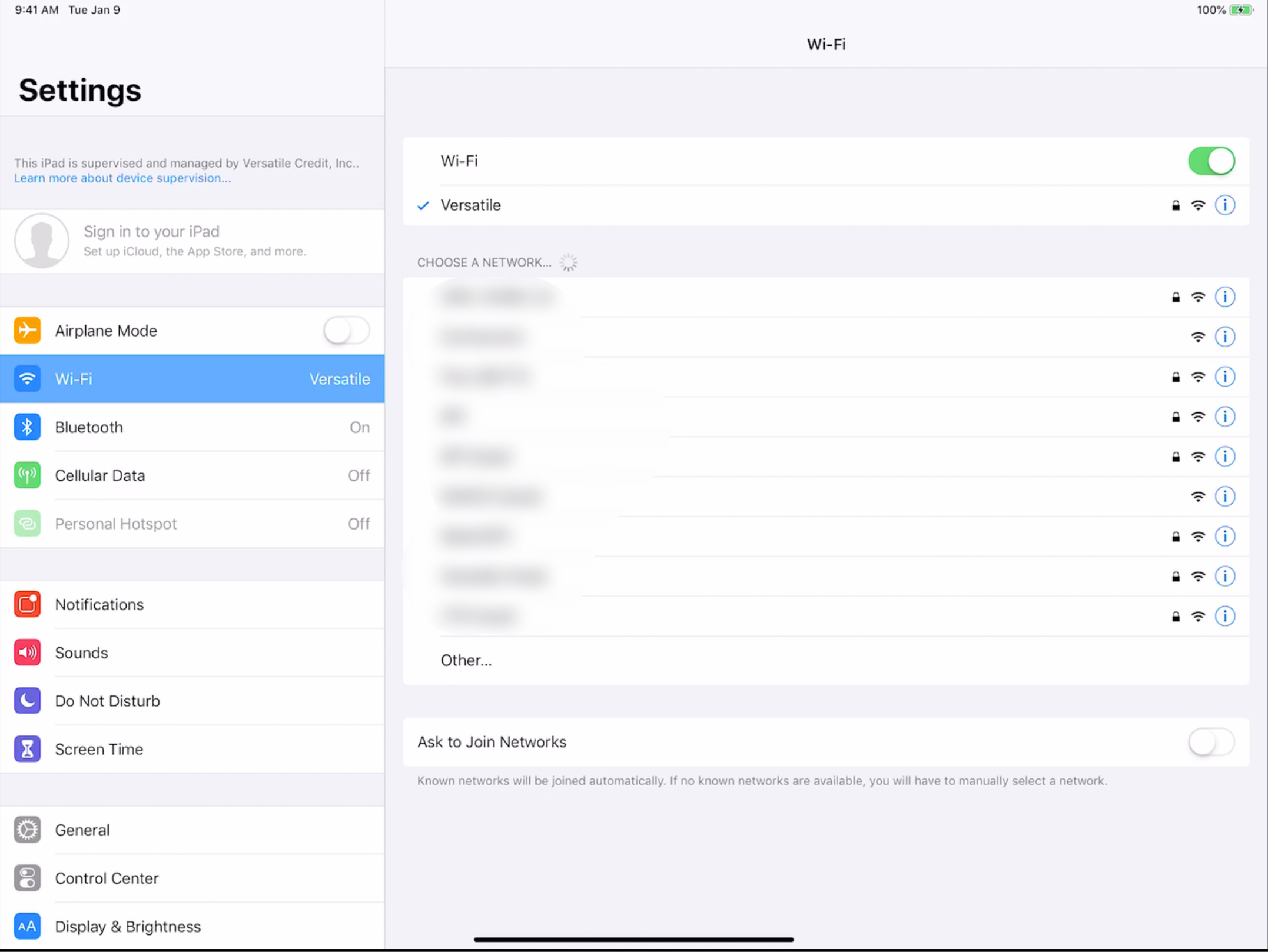The height and width of the screenshot is (952, 1268).
Task: Toggle Ask to Join Networks on
Action: pos(1211,742)
